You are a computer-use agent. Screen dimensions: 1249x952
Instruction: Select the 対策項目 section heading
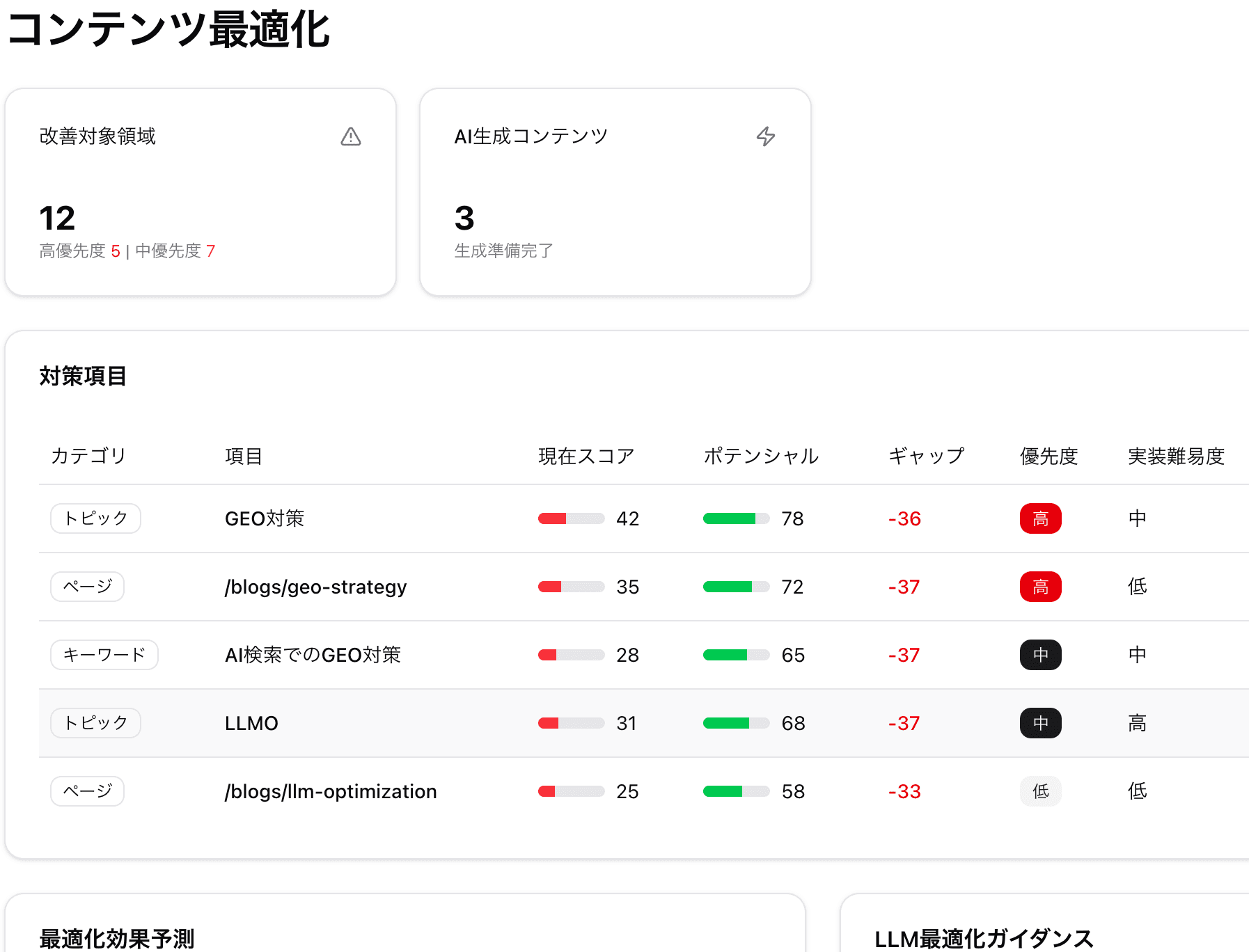tap(83, 375)
